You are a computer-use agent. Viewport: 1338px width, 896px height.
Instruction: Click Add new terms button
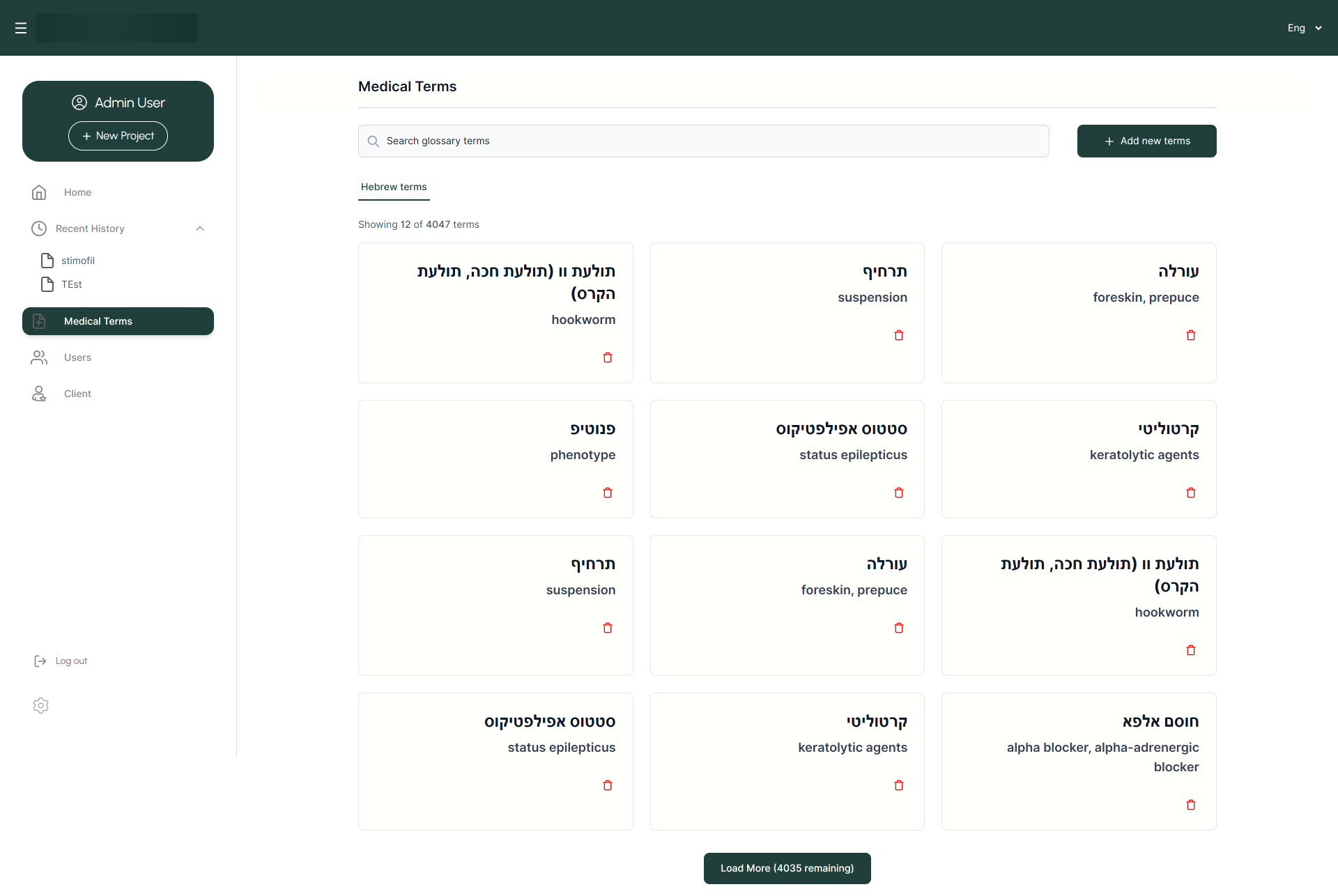tap(1146, 141)
